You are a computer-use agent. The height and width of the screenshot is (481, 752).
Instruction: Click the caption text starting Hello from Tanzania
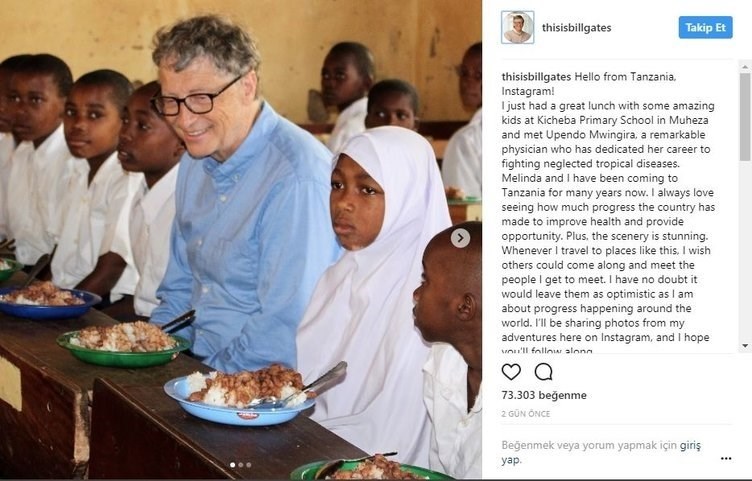(608, 213)
